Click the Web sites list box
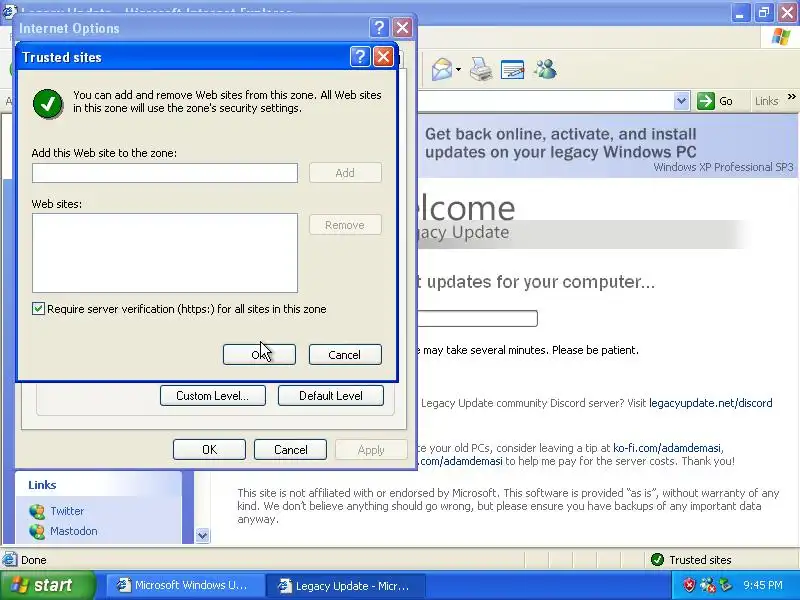 point(165,253)
